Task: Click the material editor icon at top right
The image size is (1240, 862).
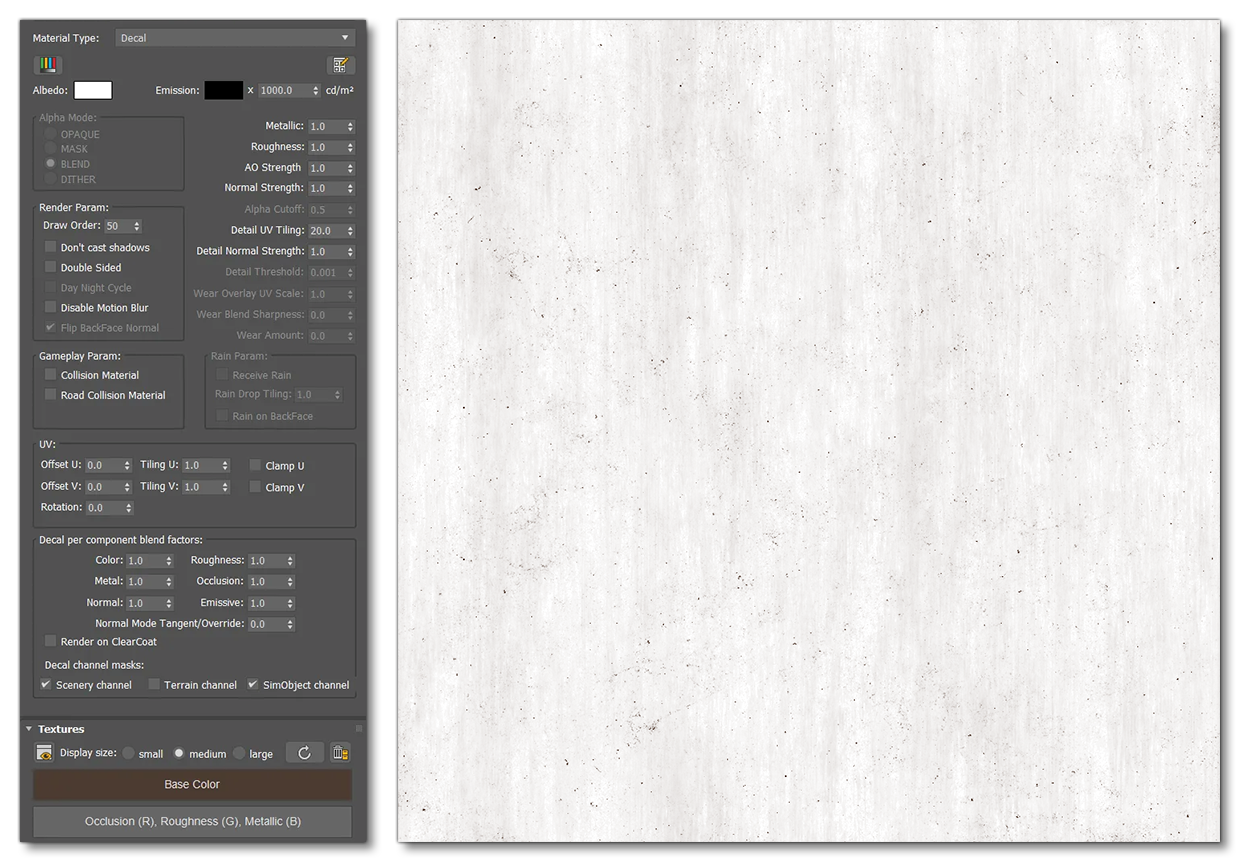Action: point(340,64)
